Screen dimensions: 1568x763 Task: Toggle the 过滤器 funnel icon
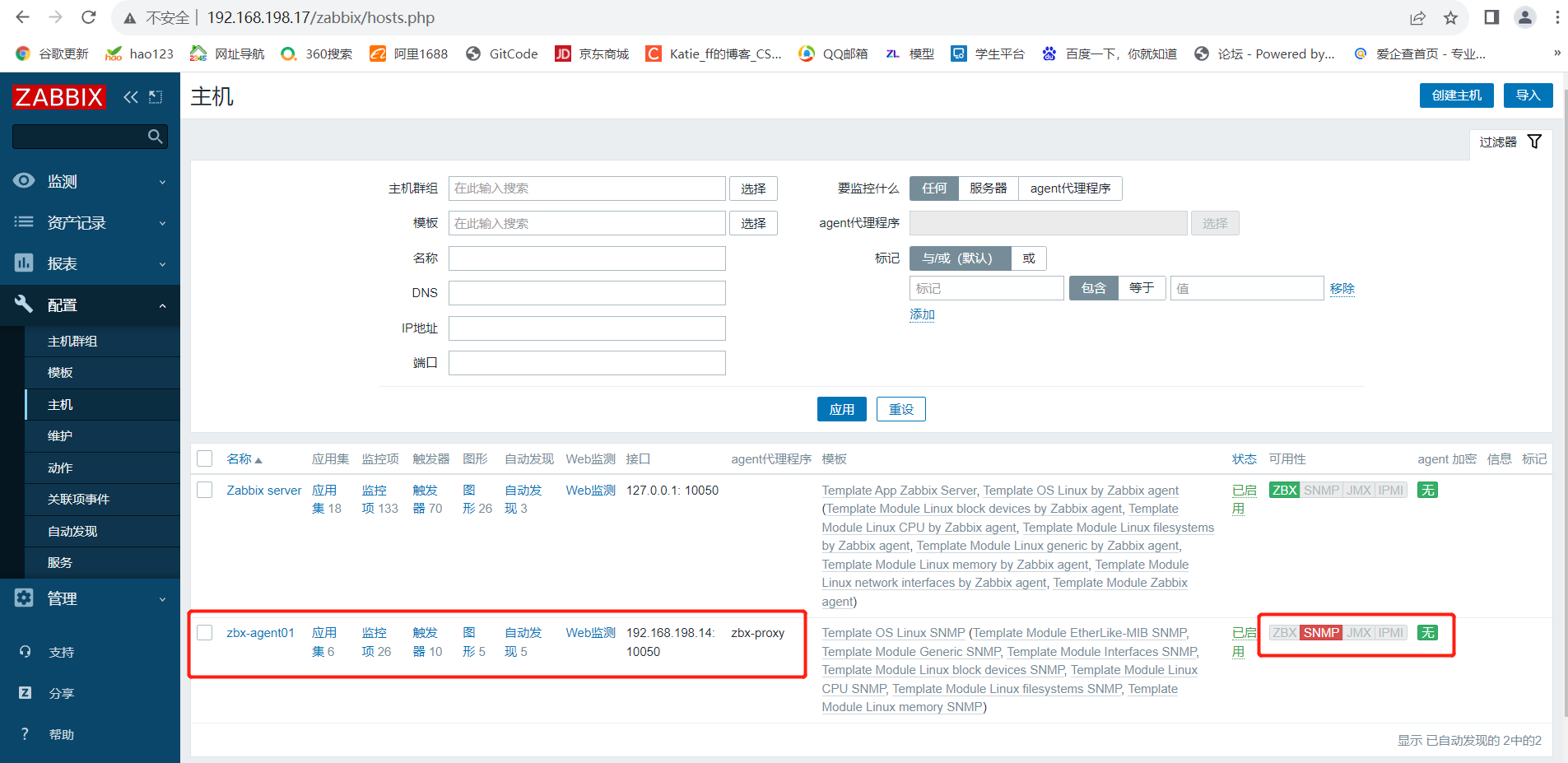point(1534,142)
